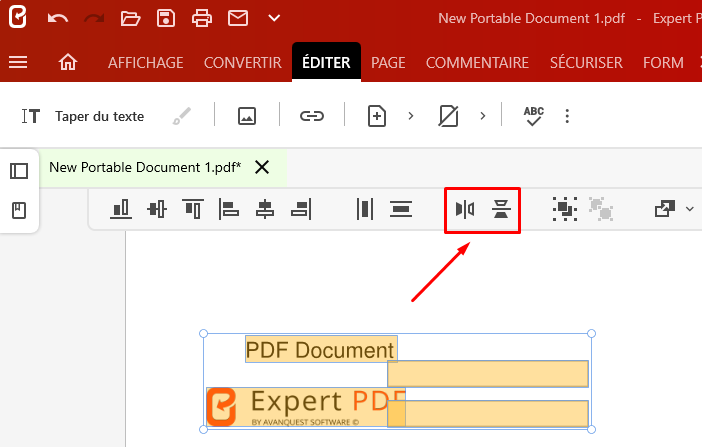Screen dimensions: 702x447
Task: Click the Expert PDF app logo icon
Action: coord(18,17)
